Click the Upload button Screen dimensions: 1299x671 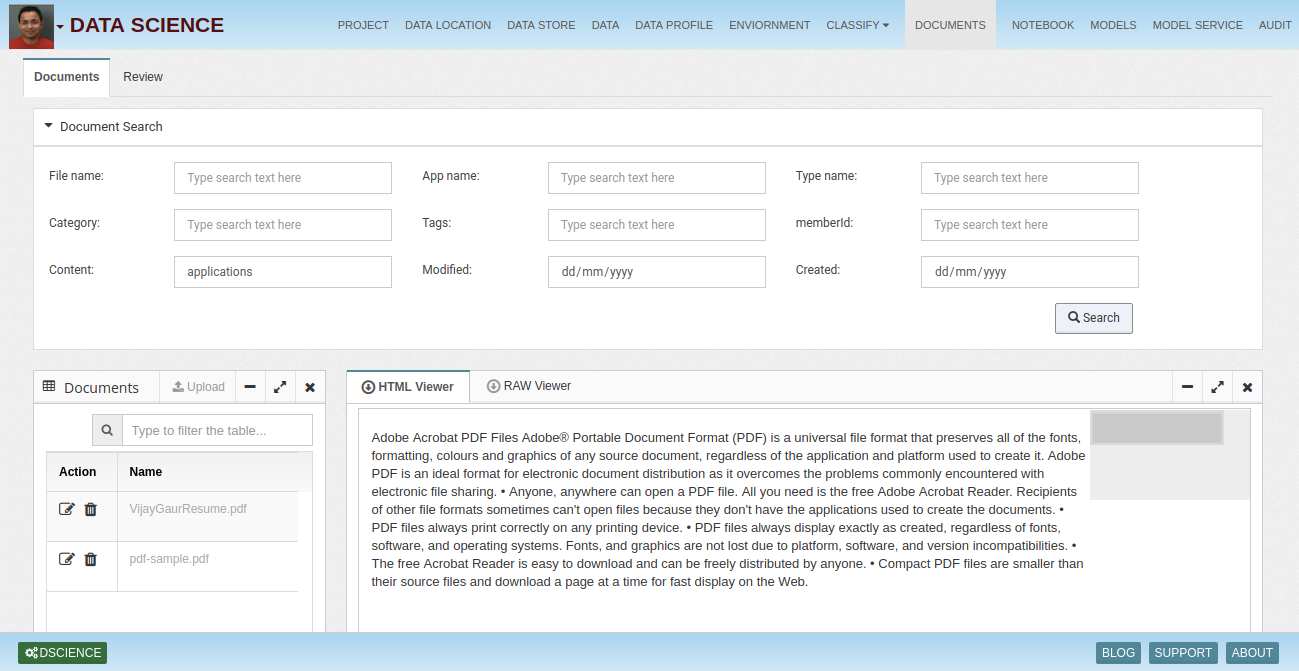199,387
